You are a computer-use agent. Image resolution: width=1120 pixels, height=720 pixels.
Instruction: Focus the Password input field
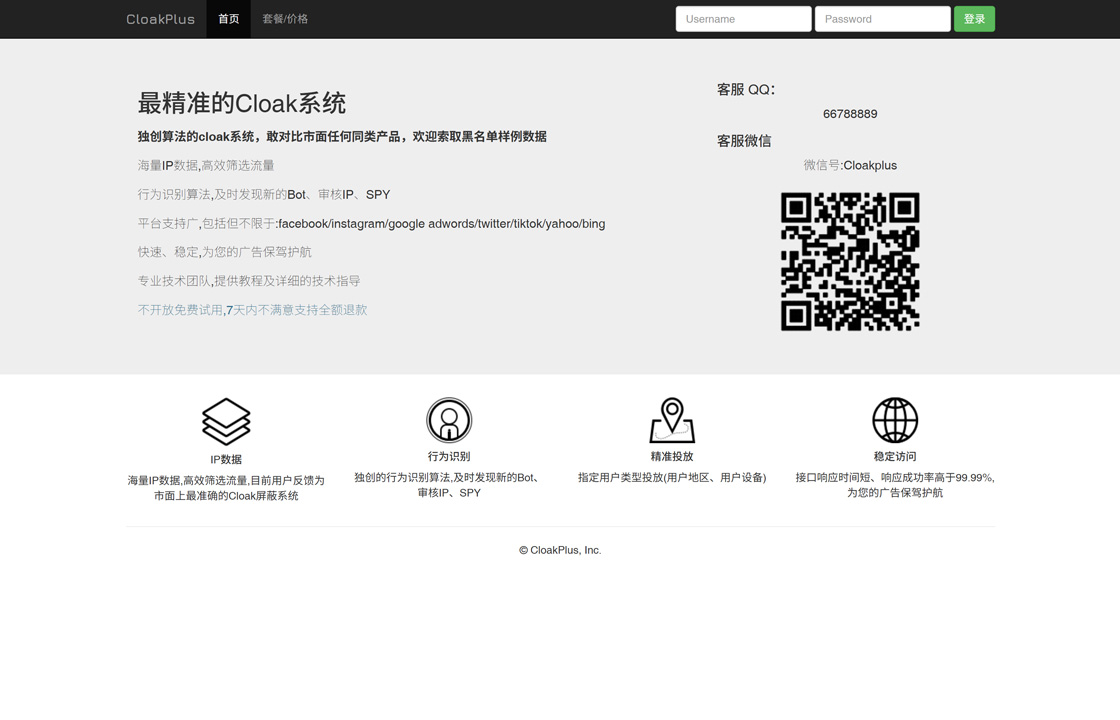point(883,19)
